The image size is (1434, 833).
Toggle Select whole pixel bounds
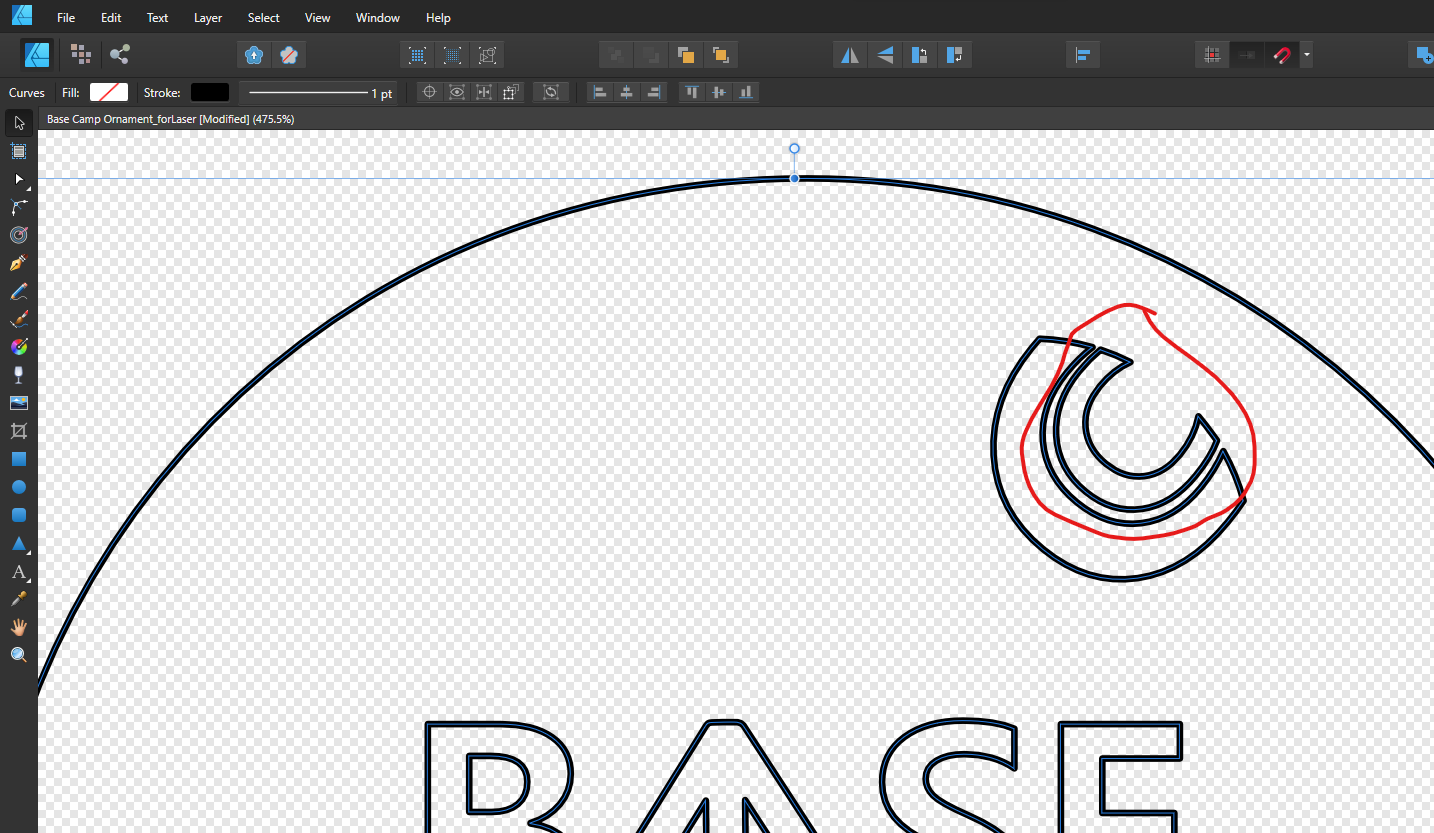(453, 55)
